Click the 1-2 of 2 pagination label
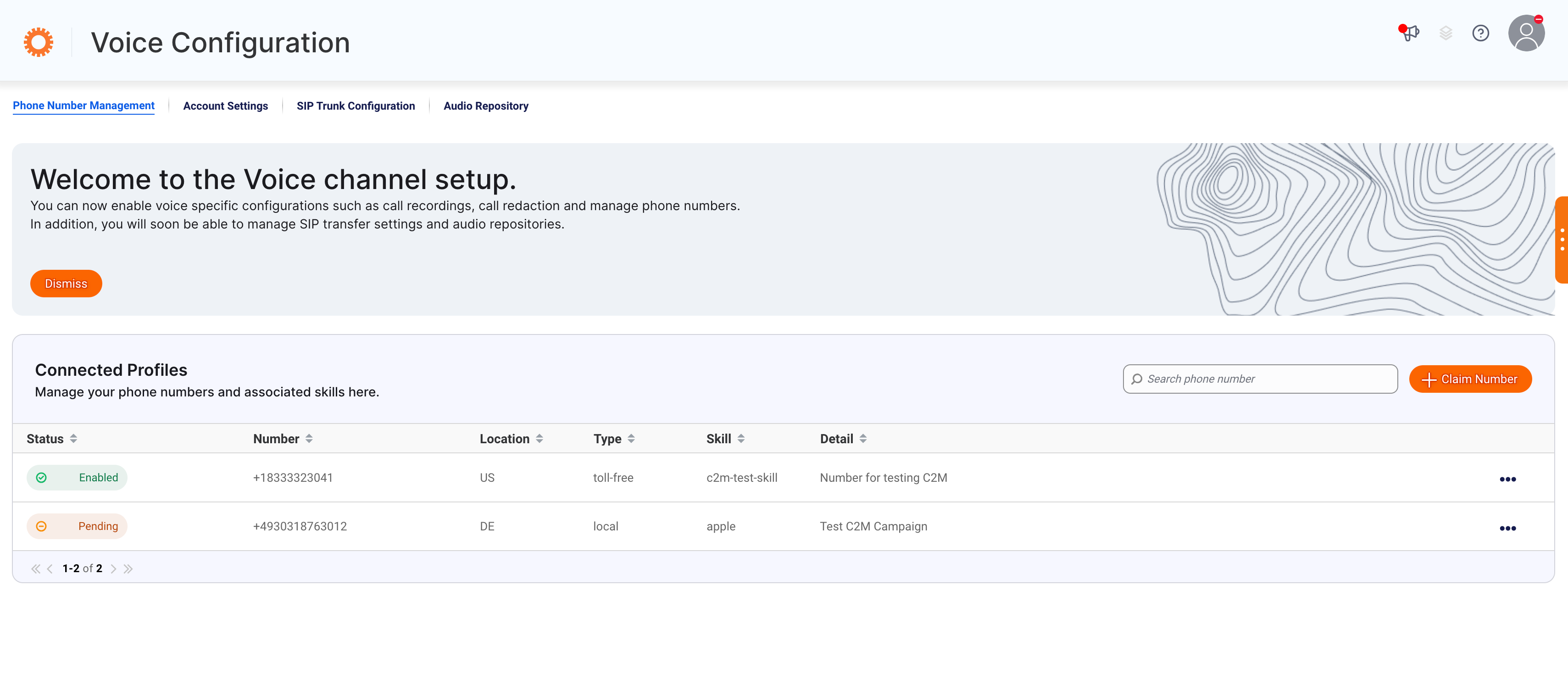The width and height of the screenshot is (1568, 691). (x=82, y=568)
